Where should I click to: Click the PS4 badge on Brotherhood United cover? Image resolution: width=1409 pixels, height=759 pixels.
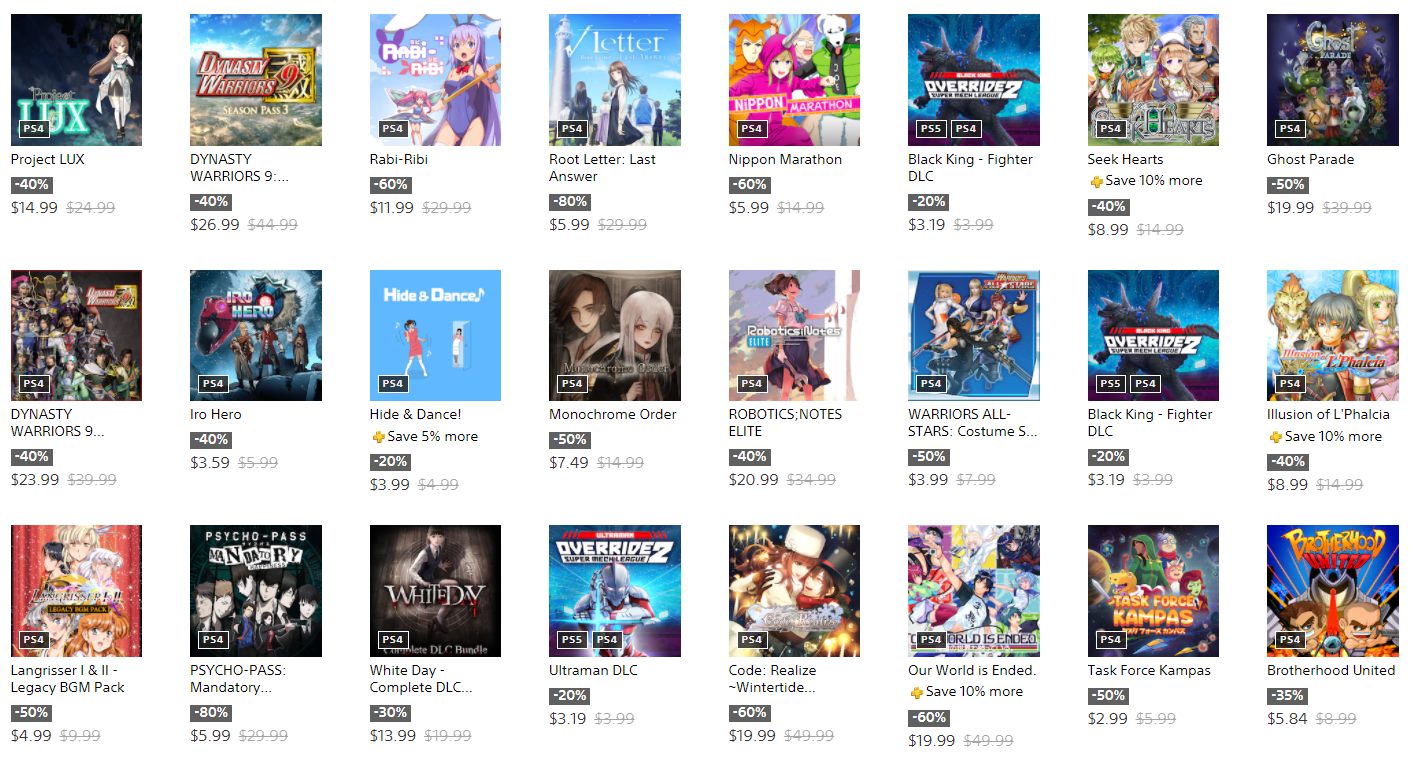click(x=1290, y=640)
